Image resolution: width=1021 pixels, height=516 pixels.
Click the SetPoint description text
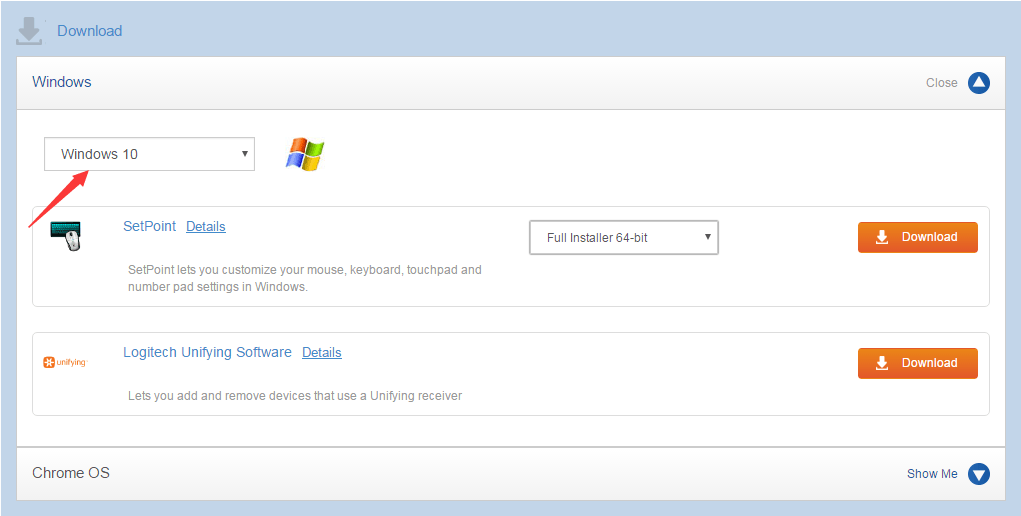pos(305,278)
